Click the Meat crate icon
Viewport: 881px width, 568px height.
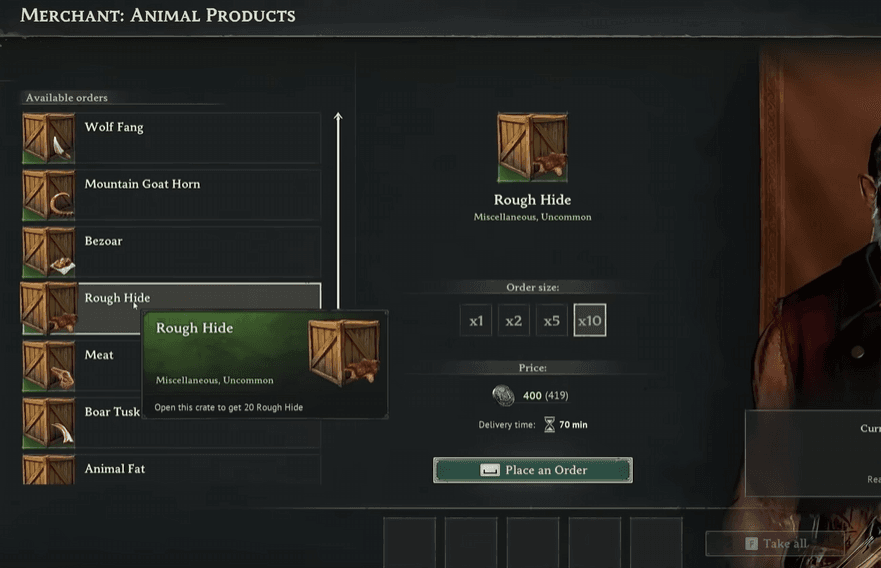coord(48,366)
